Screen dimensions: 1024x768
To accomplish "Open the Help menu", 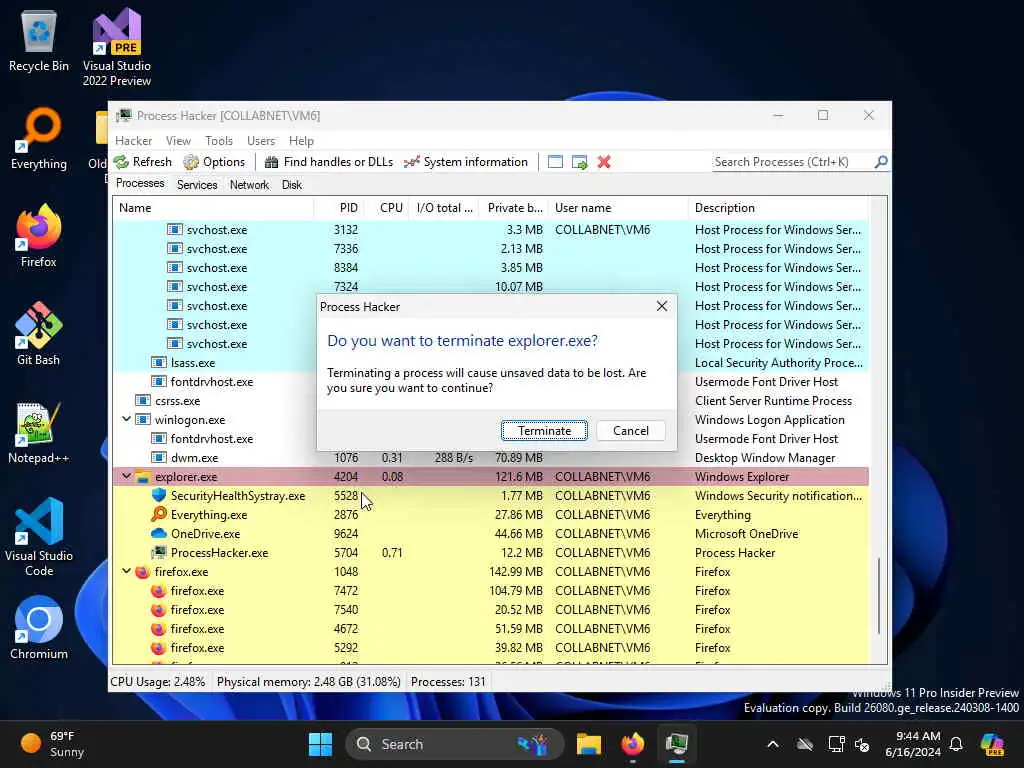I will click(301, 140).
